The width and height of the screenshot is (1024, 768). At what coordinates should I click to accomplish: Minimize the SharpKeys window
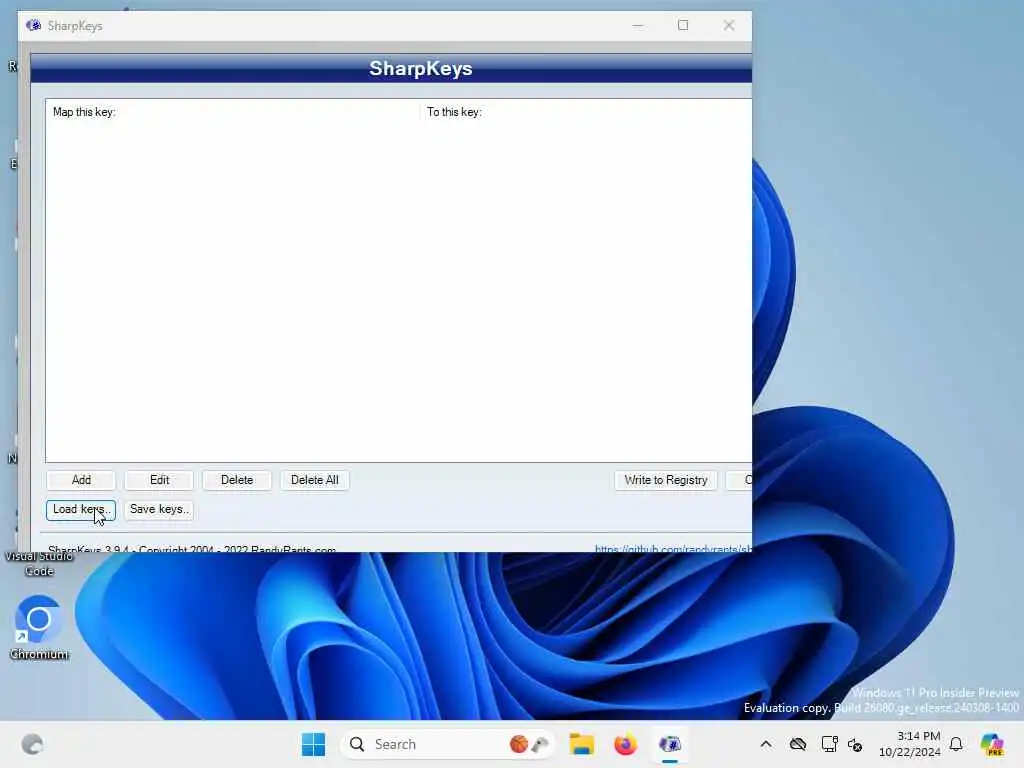pos(638,25)
